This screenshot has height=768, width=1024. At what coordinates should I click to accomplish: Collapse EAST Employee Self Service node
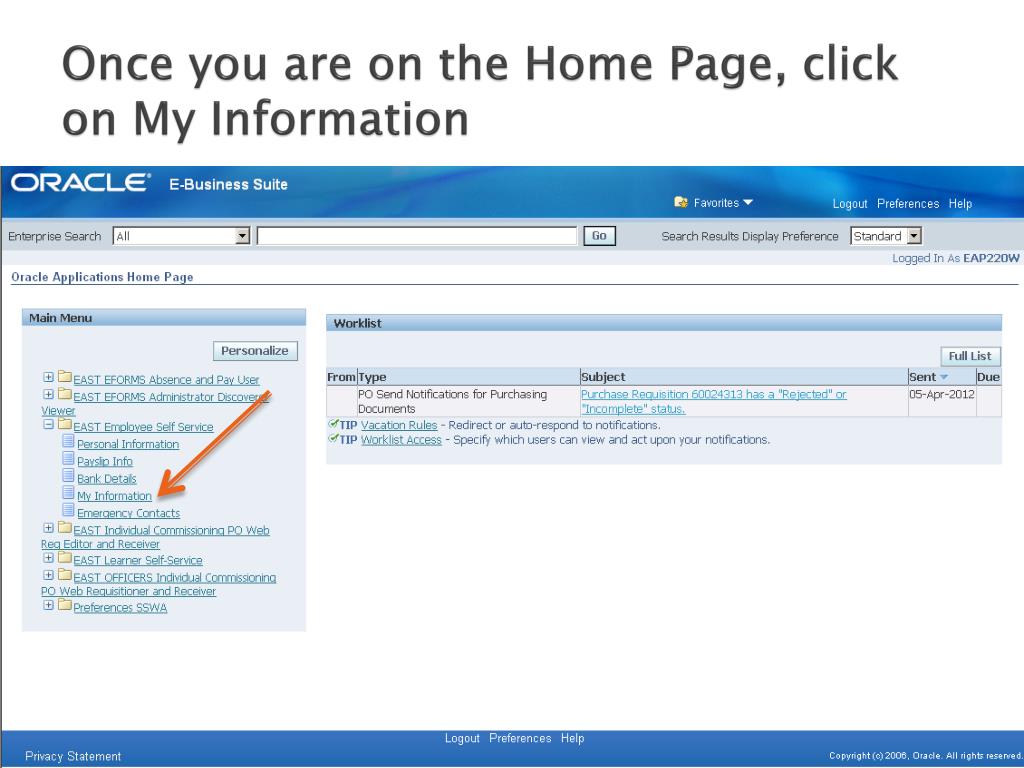[x=48, y=424]
